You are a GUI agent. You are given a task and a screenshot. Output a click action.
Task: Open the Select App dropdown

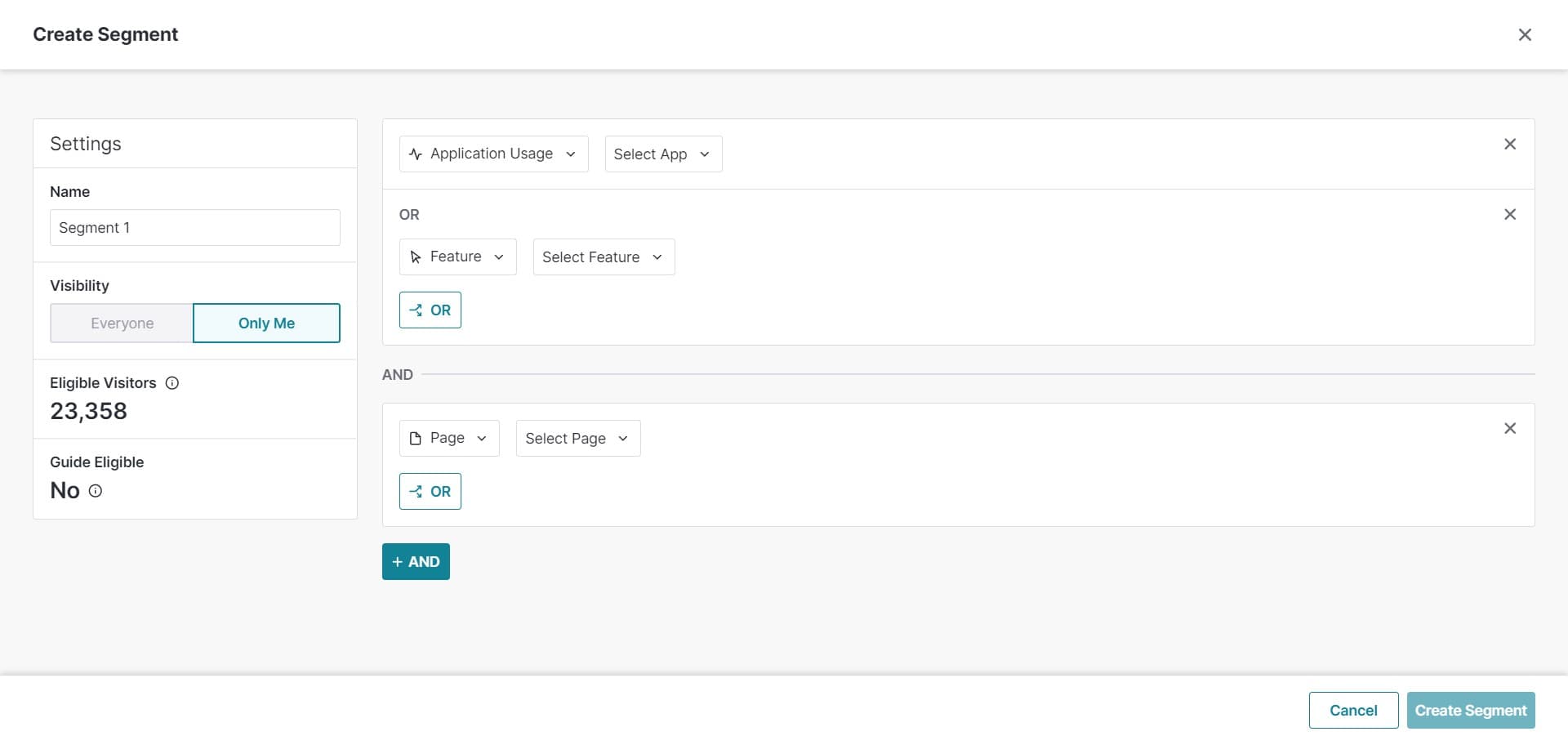tap(662, 154)
